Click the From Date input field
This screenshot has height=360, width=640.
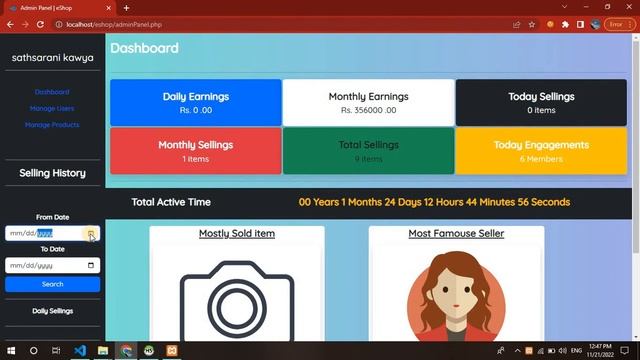pyautogui.click(x=53, y=233)
